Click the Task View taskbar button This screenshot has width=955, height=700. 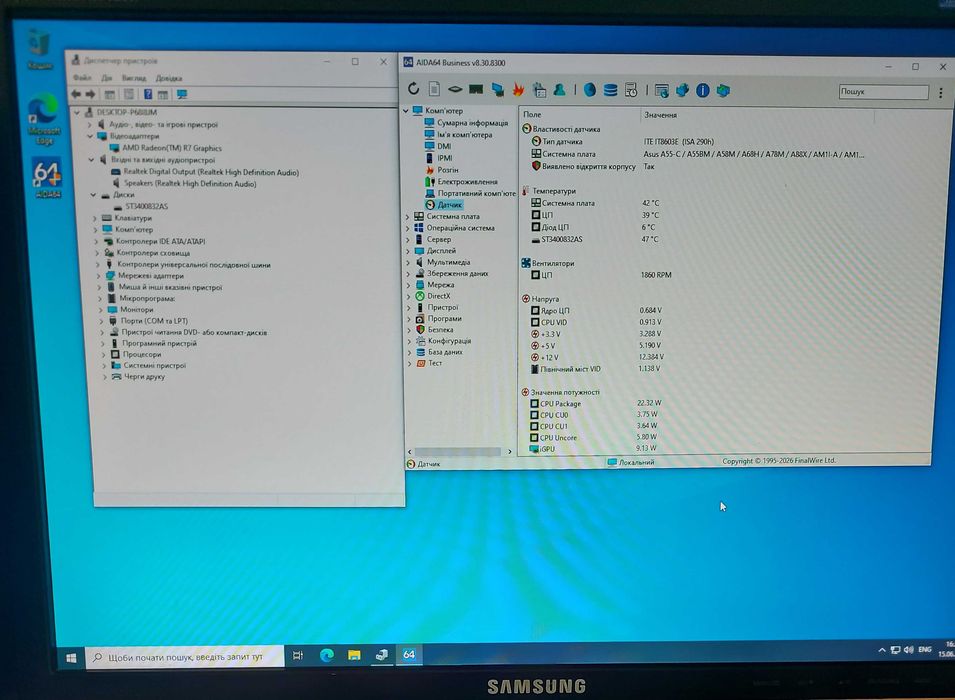[298, 656]
